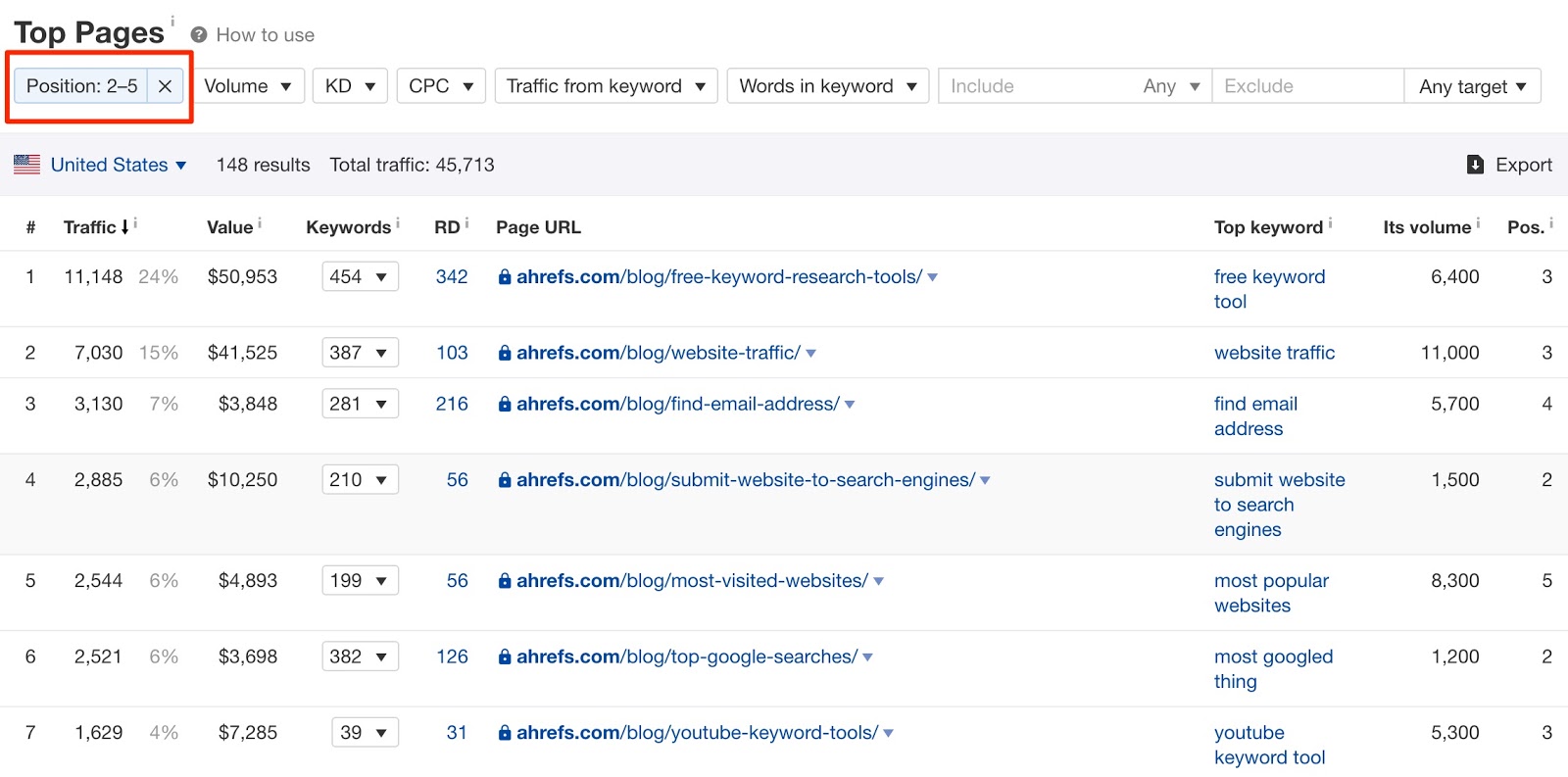Open ahrefs.com/blog/youtube-keyword-tools/ link

click(x=697, y=733)
